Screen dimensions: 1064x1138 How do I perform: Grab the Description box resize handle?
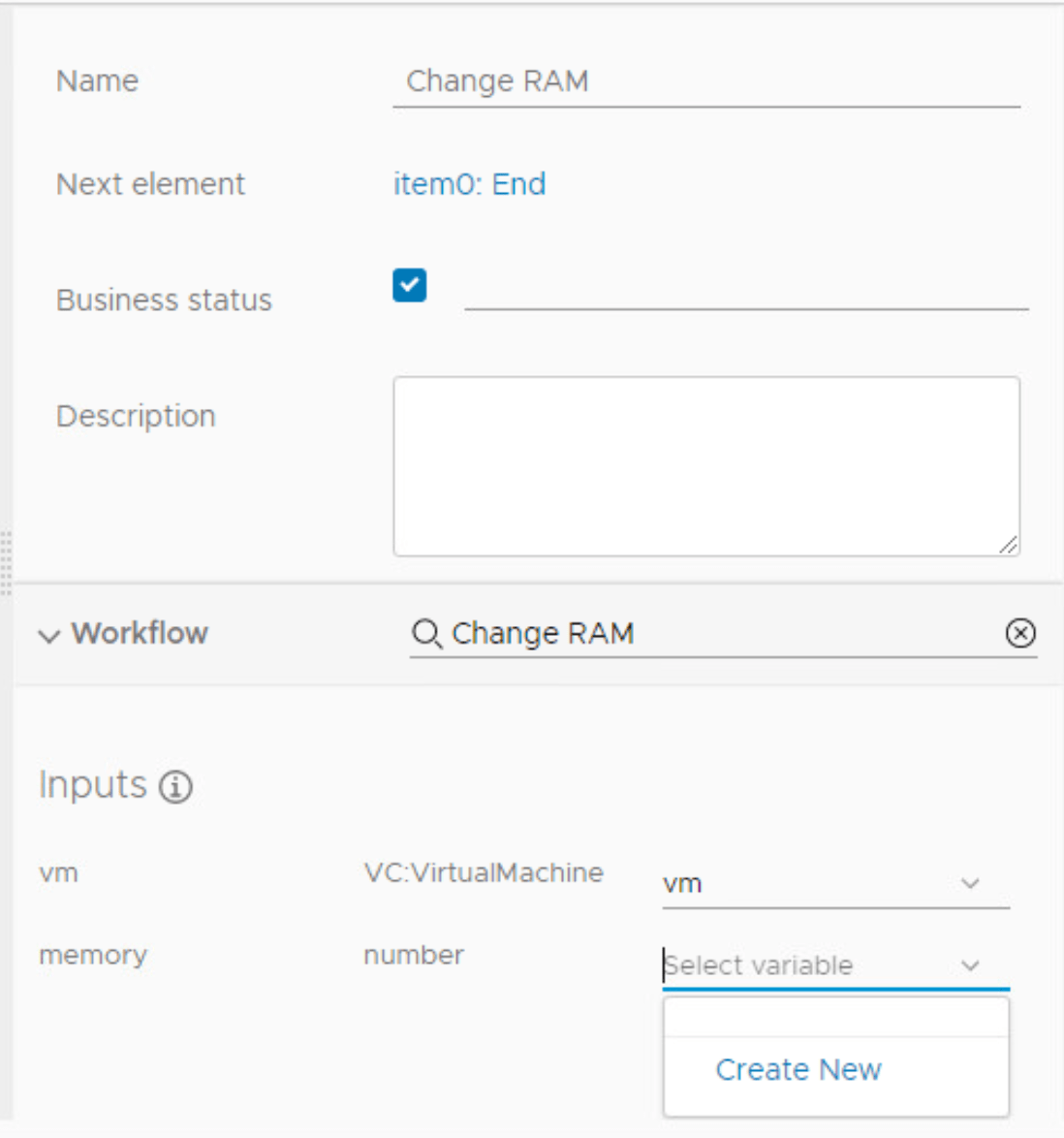pos(1008,545)
